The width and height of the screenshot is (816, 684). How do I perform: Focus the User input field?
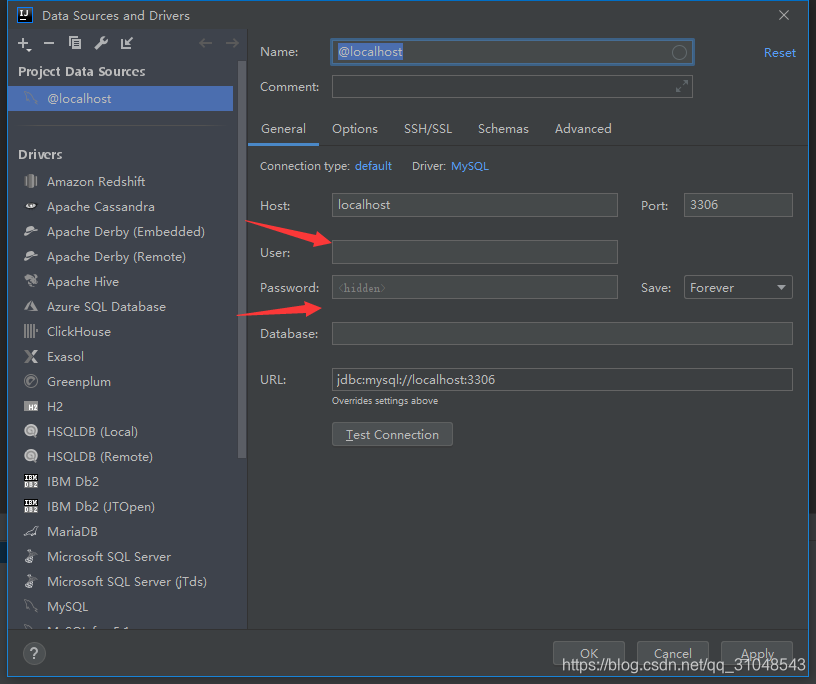click(x=475, y=252)
